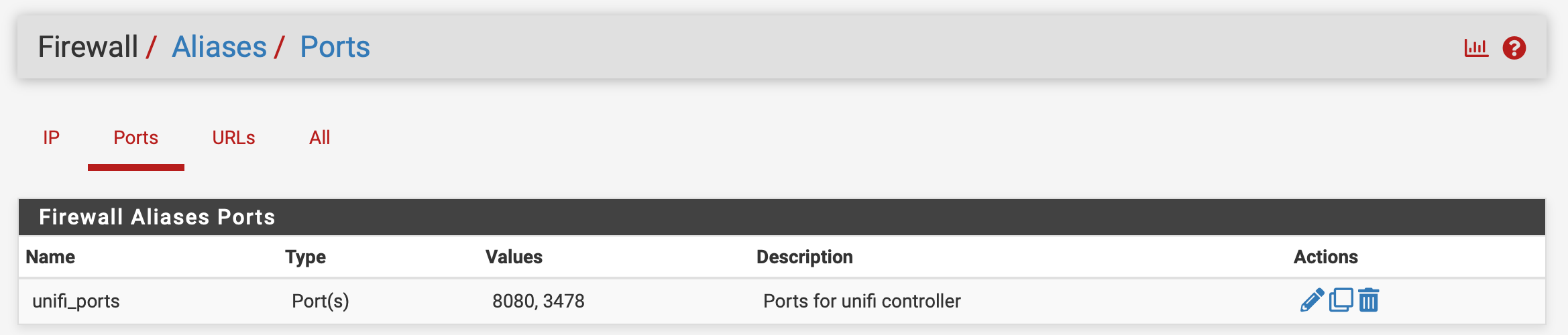Image resolution: width=1568 pixels, height=335 pixels.
Task: Click the Port(s) type cell
Action: (x=321, y=301)
